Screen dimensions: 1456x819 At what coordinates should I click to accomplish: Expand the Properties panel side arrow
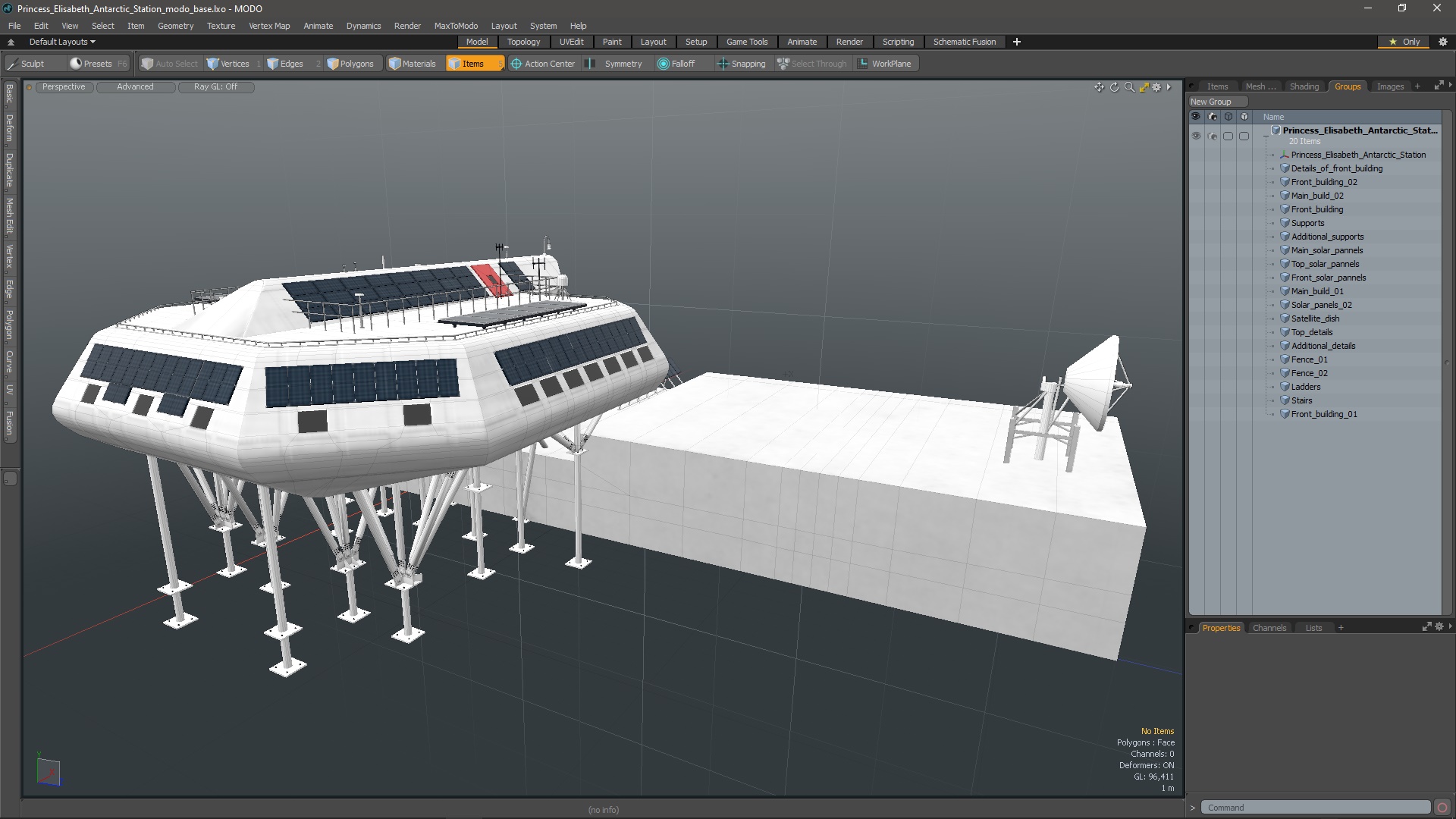(1450, 626)
